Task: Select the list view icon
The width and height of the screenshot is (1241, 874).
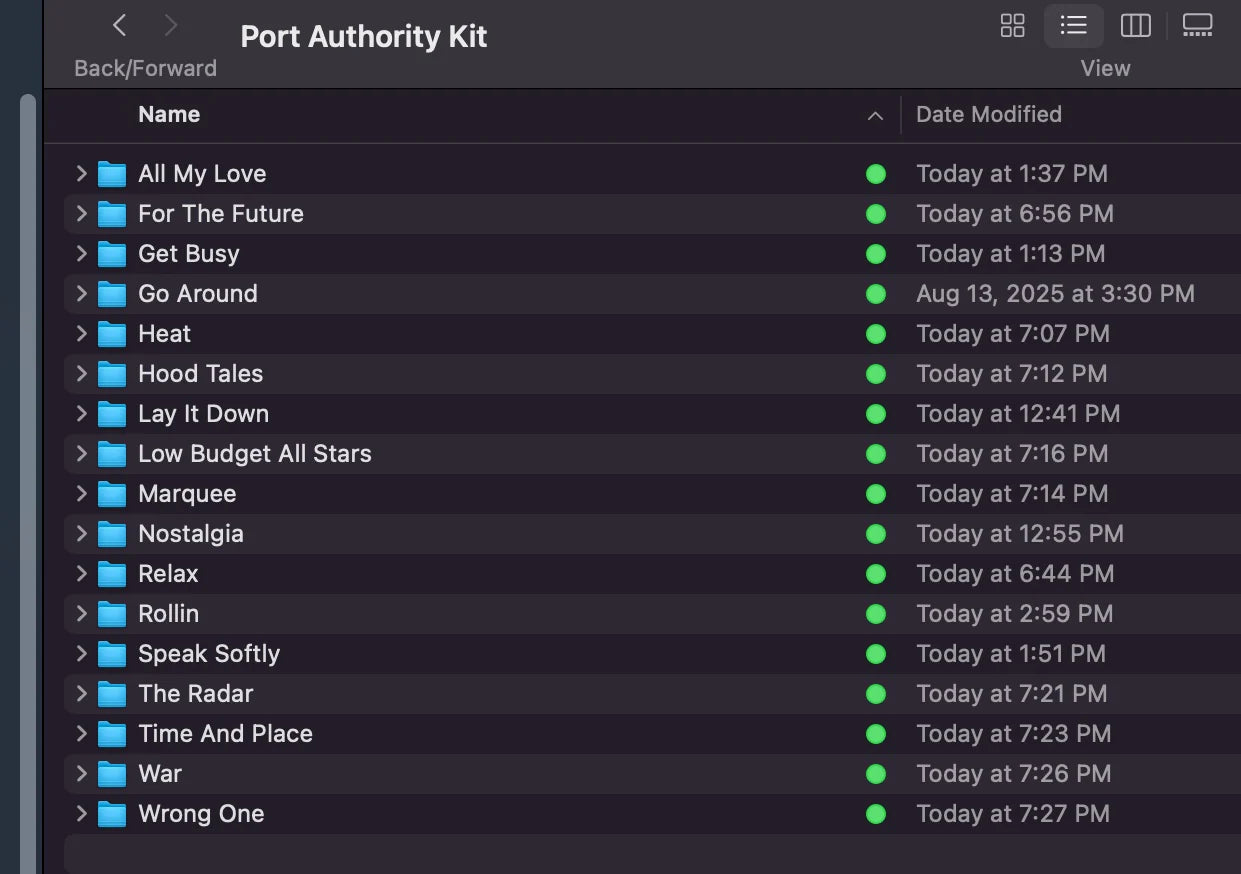Action: (x=1074, y=26)
